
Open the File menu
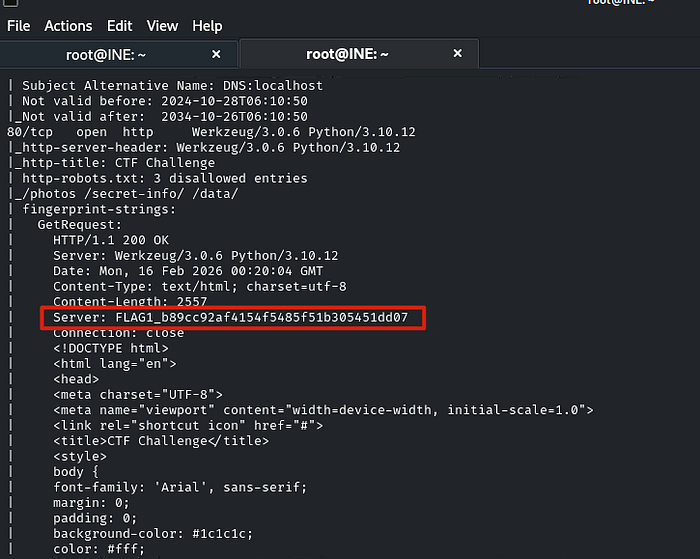(x=18, y=26)
